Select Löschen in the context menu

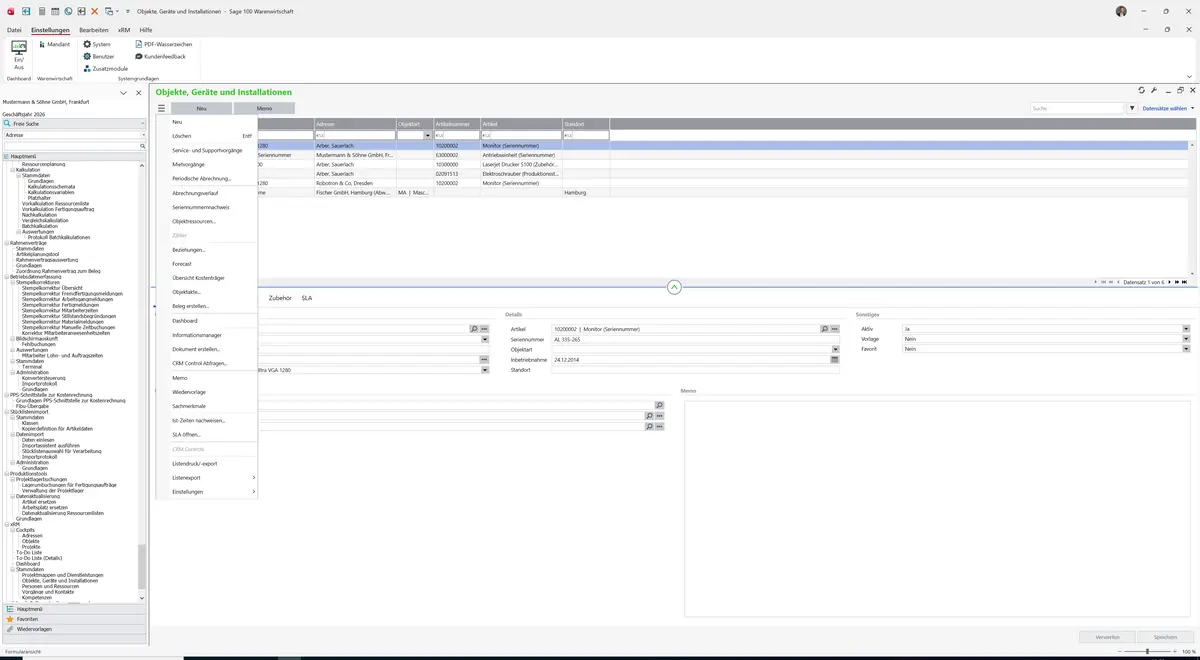(x=206, y=136)
